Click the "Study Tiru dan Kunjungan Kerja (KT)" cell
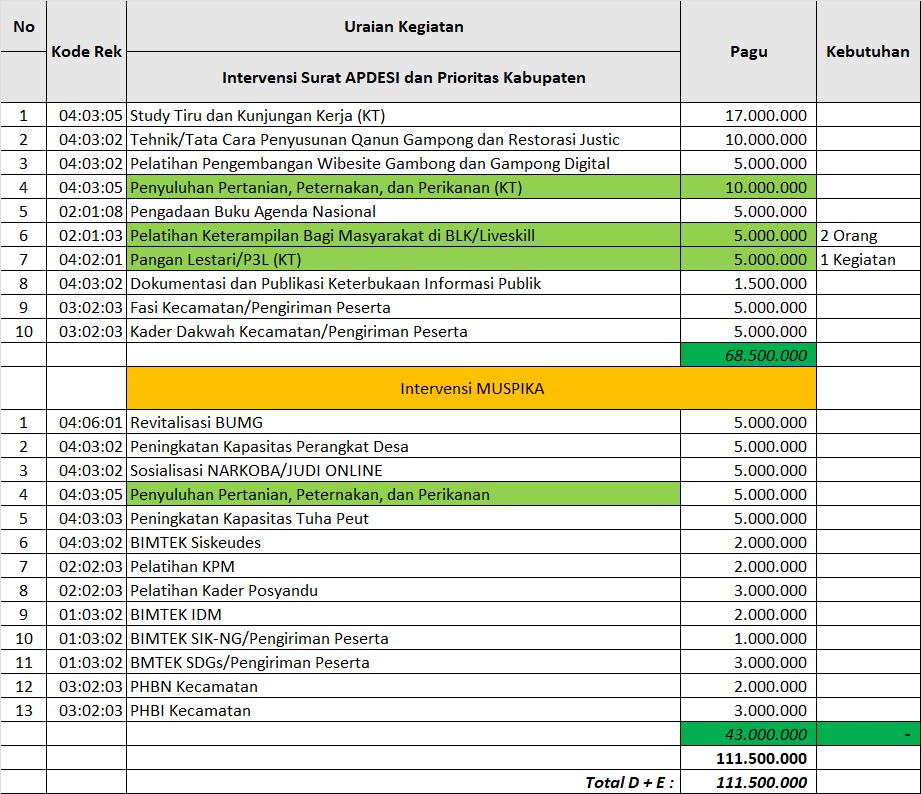 [x=403, y=115]
